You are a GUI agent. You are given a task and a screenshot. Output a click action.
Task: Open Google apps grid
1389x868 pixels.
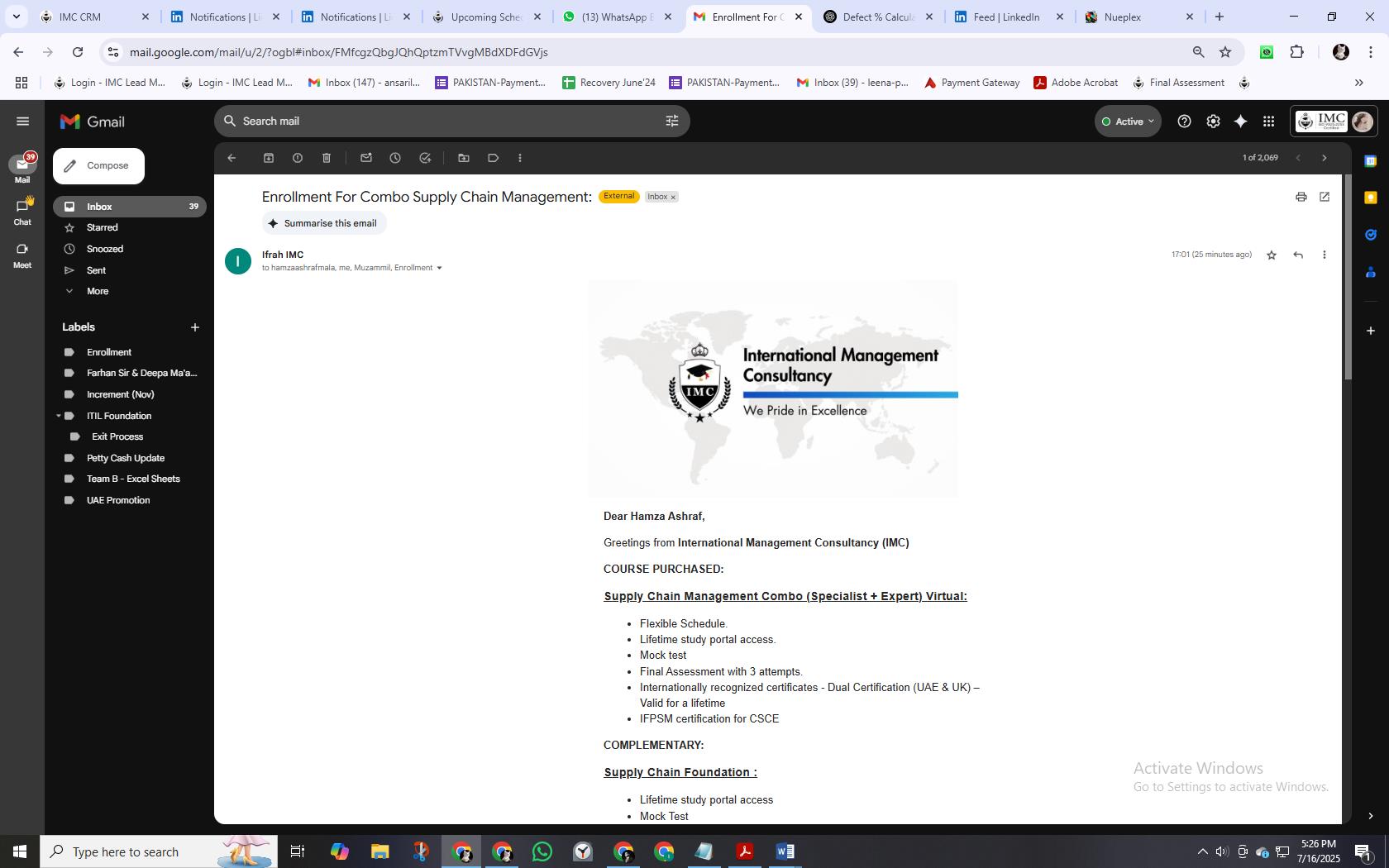1269,122
